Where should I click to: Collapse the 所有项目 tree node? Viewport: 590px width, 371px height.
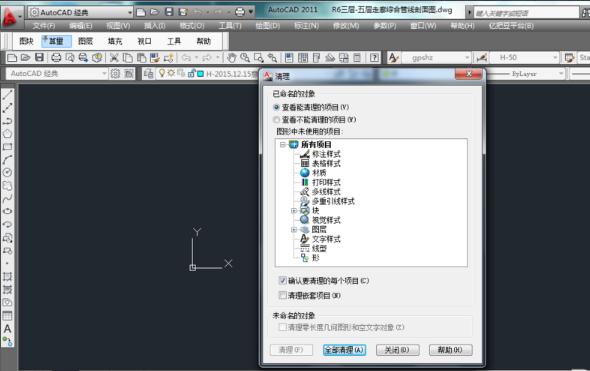[x=282, y=144]
